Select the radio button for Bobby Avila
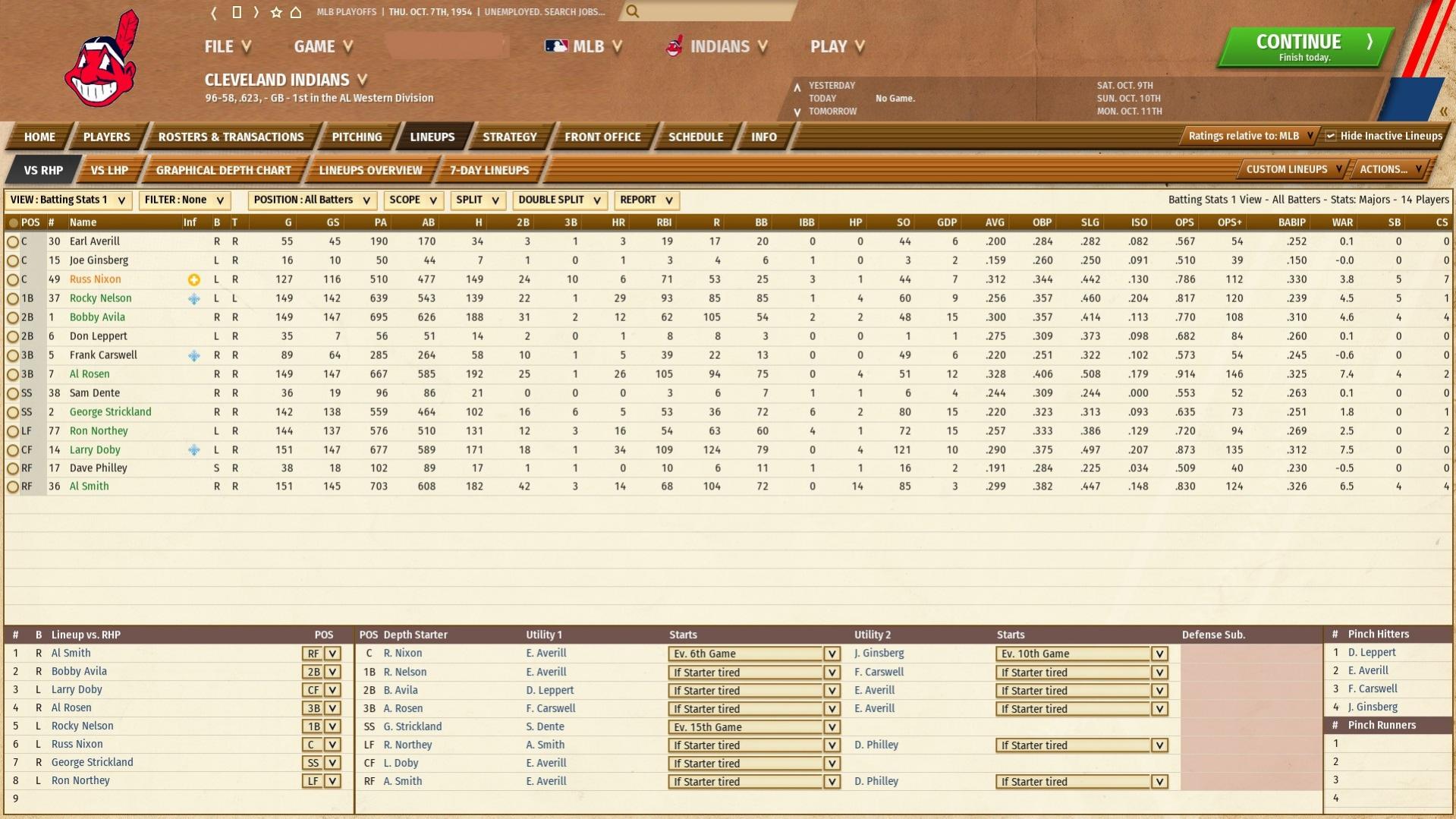Viewport: 1456px width, 819px height. (x=12, y=318)
